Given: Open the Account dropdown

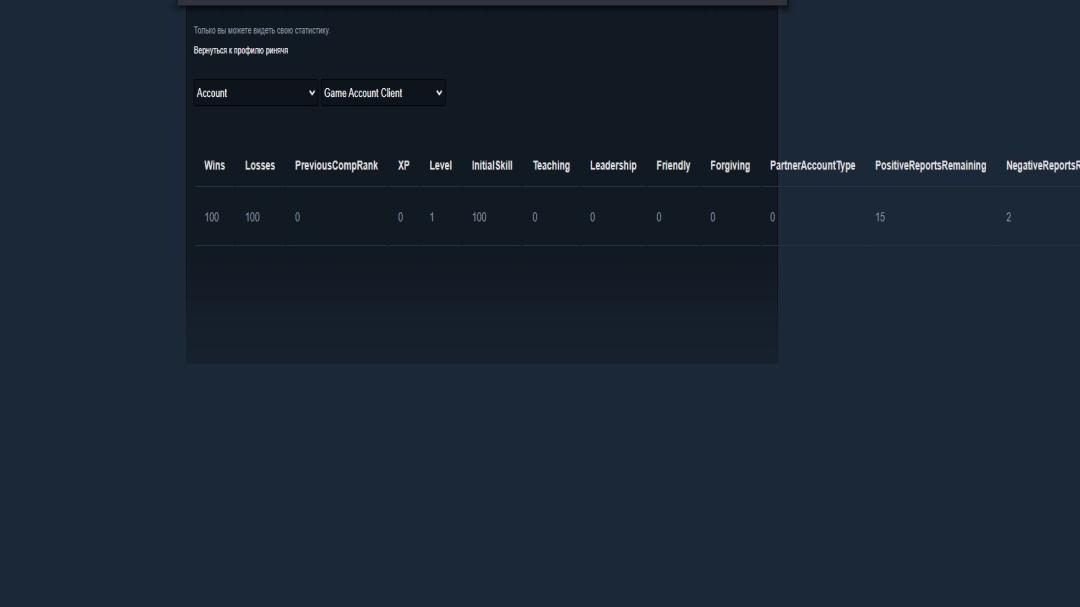Looking at the screenshot, I should pos(256,93).
